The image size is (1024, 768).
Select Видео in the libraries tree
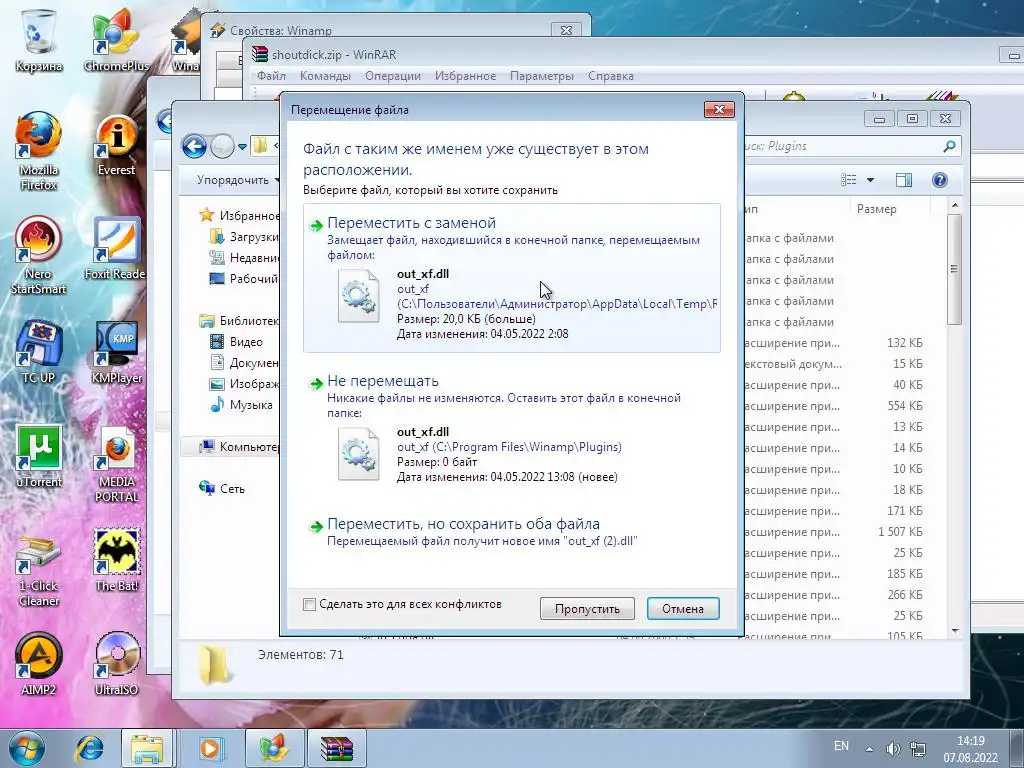click(246, 342)
